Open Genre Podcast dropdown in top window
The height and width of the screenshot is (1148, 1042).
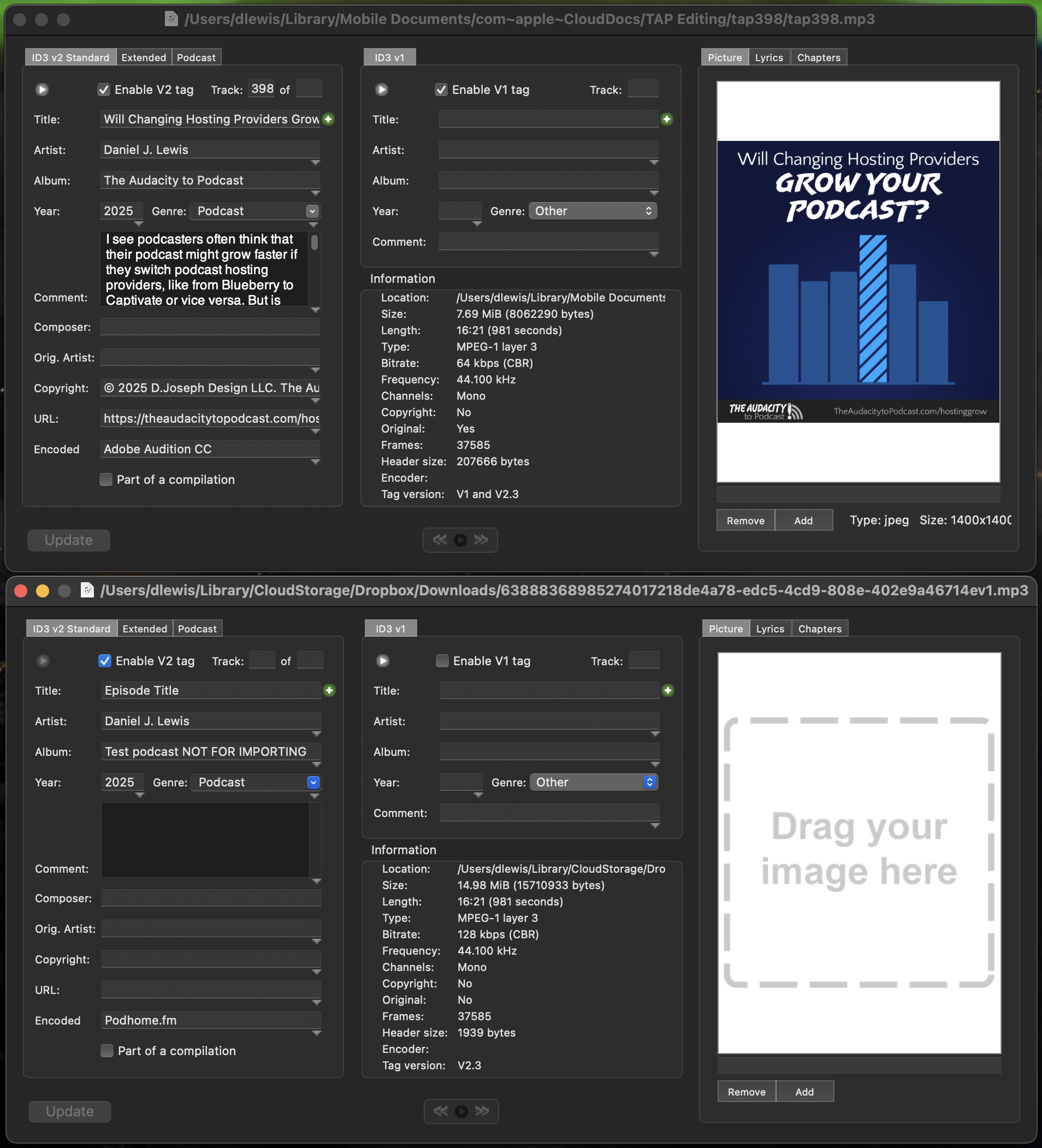tap(312, 211)
